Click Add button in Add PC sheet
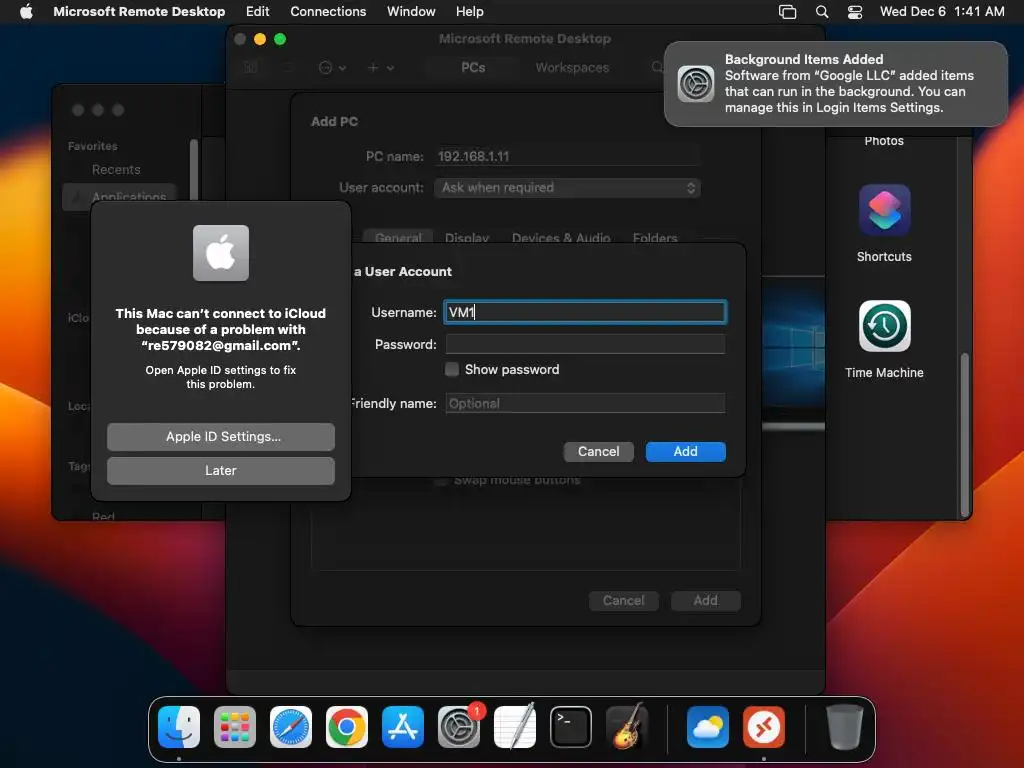 click(x=705, y=601)
